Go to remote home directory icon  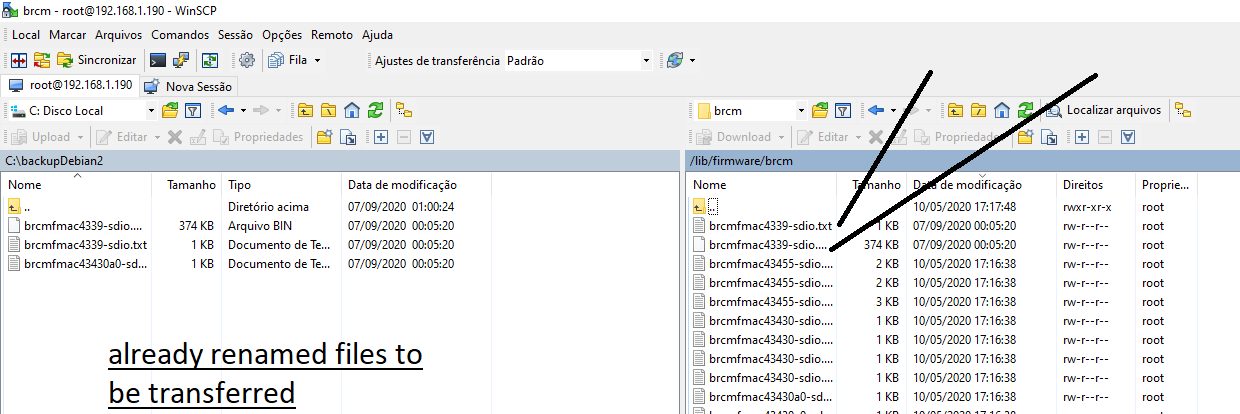1002,110
